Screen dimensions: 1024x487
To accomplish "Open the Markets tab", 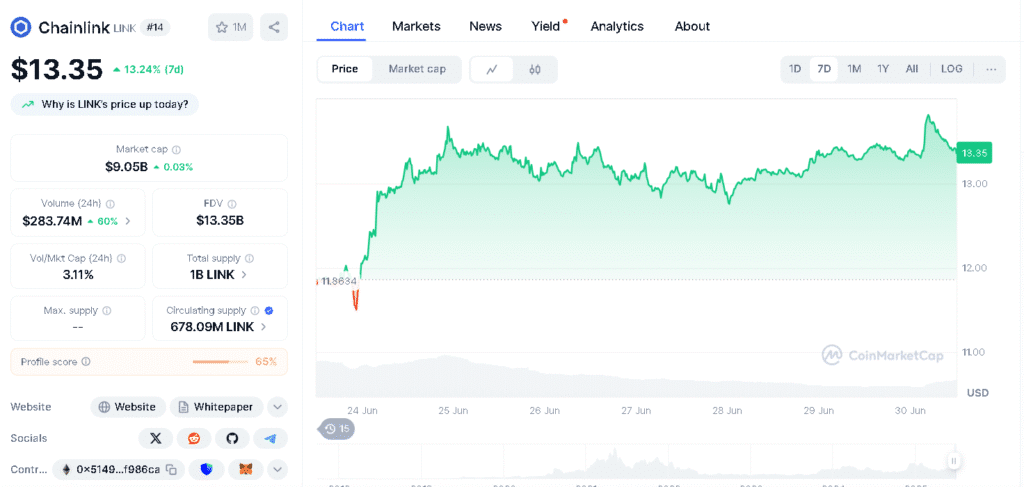I will click(x=416, y=27).
